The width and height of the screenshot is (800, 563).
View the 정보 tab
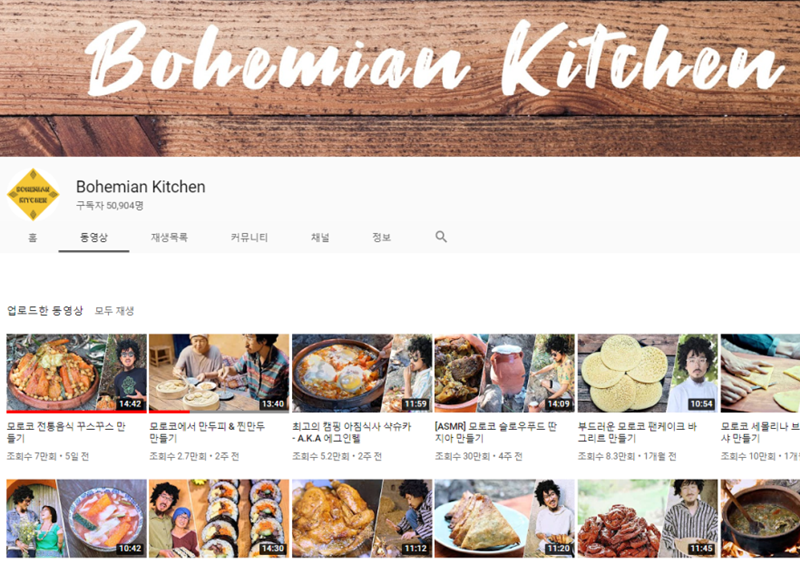click(x=382, y=237)
